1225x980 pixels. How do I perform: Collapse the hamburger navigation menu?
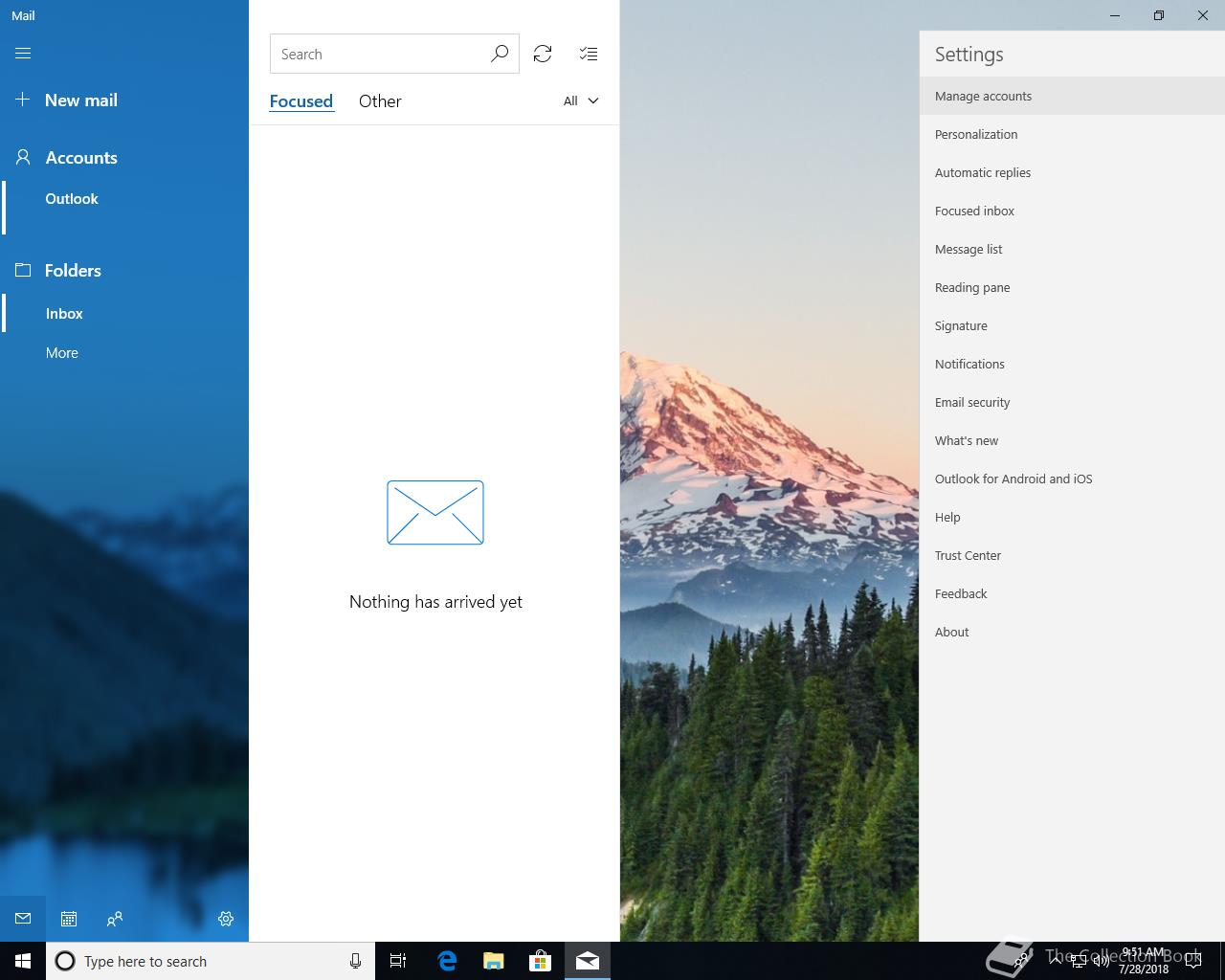pyautogui.click(x=23, y=54)
